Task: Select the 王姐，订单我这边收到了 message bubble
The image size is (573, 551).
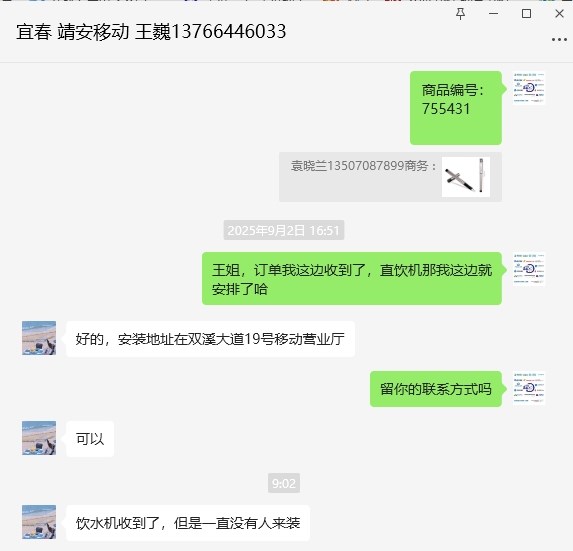Action: [352, 278]
